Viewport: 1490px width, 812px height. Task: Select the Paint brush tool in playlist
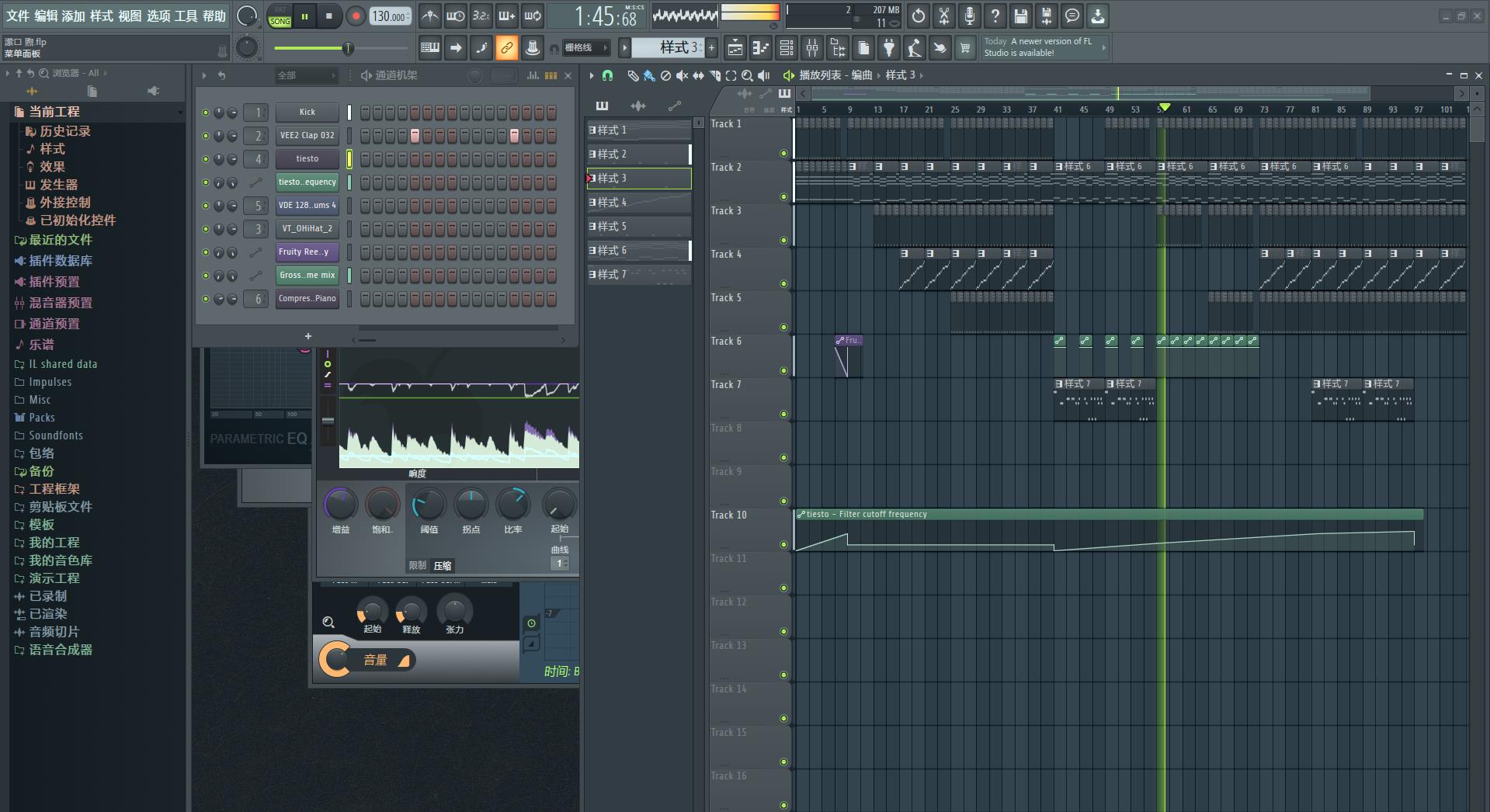[x=649, y=75]
